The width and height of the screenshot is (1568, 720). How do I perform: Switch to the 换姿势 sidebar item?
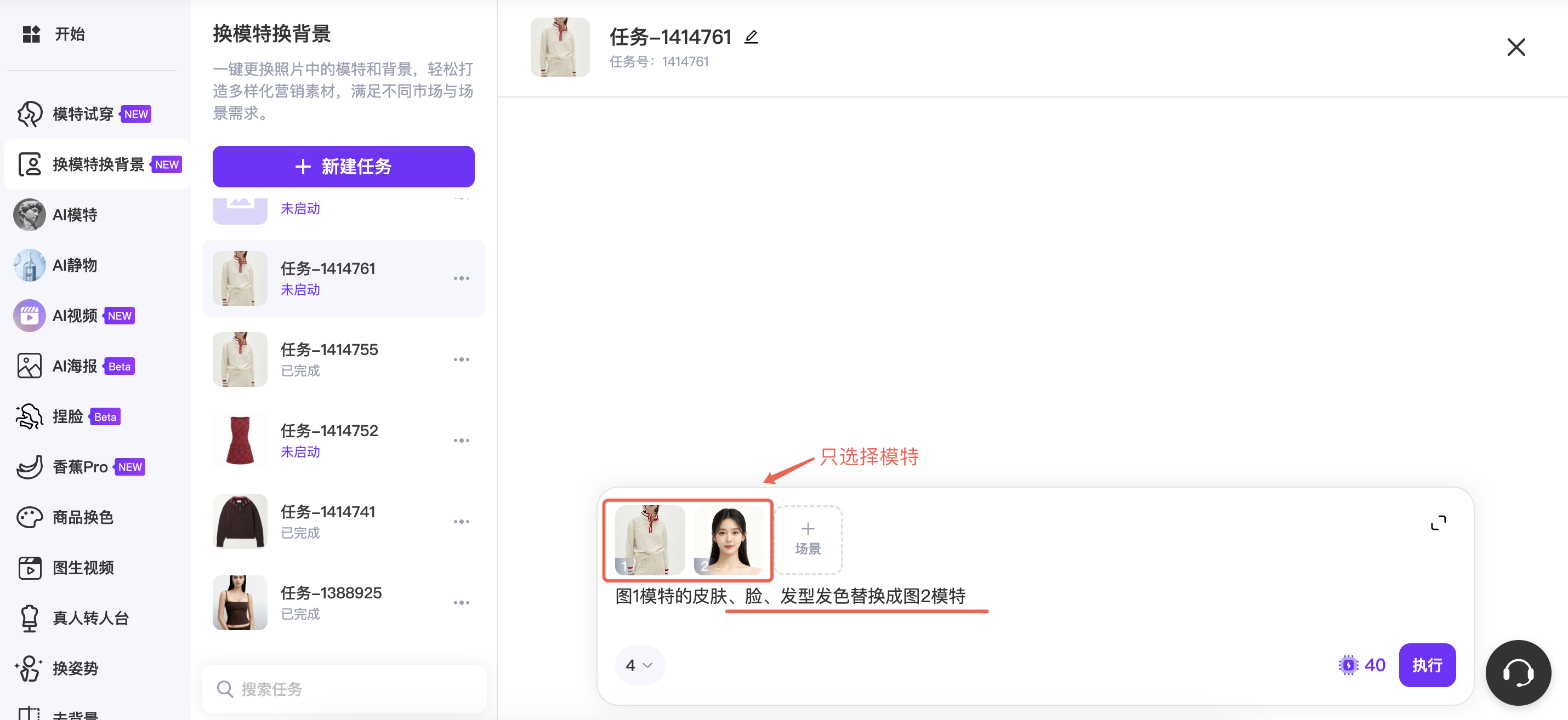(75, 668)
